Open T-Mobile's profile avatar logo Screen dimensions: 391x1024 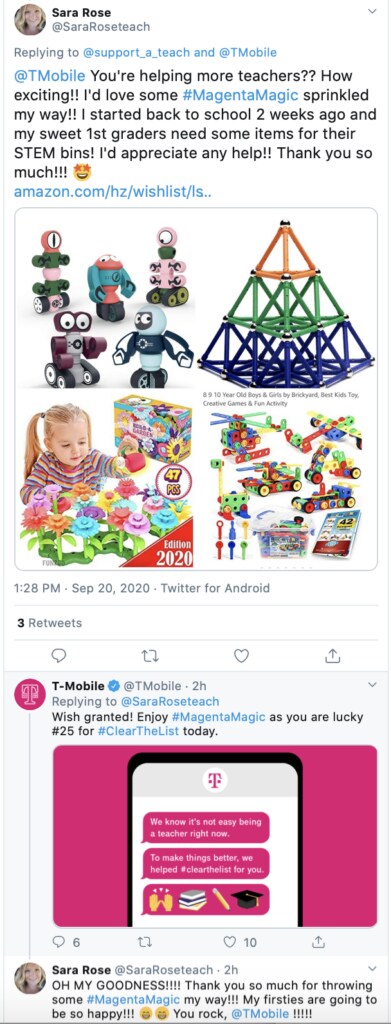29,695
